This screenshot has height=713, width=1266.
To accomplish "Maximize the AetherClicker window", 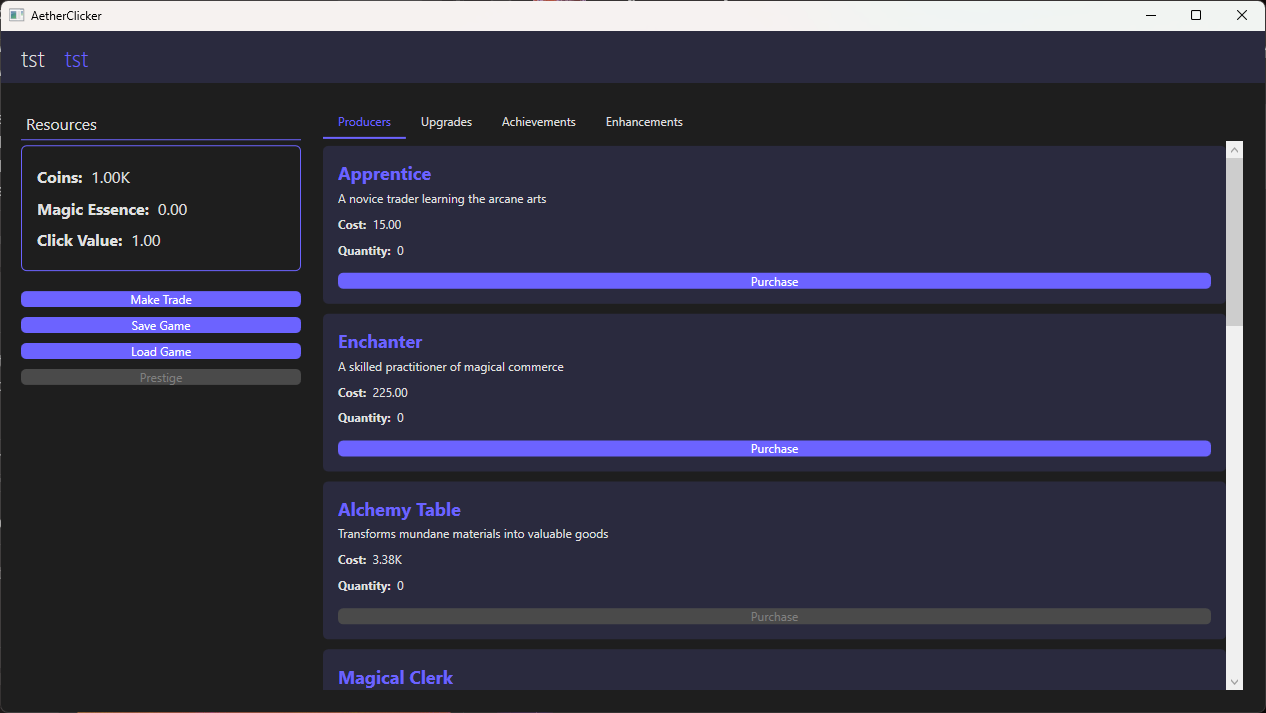I will (1196, 15).
